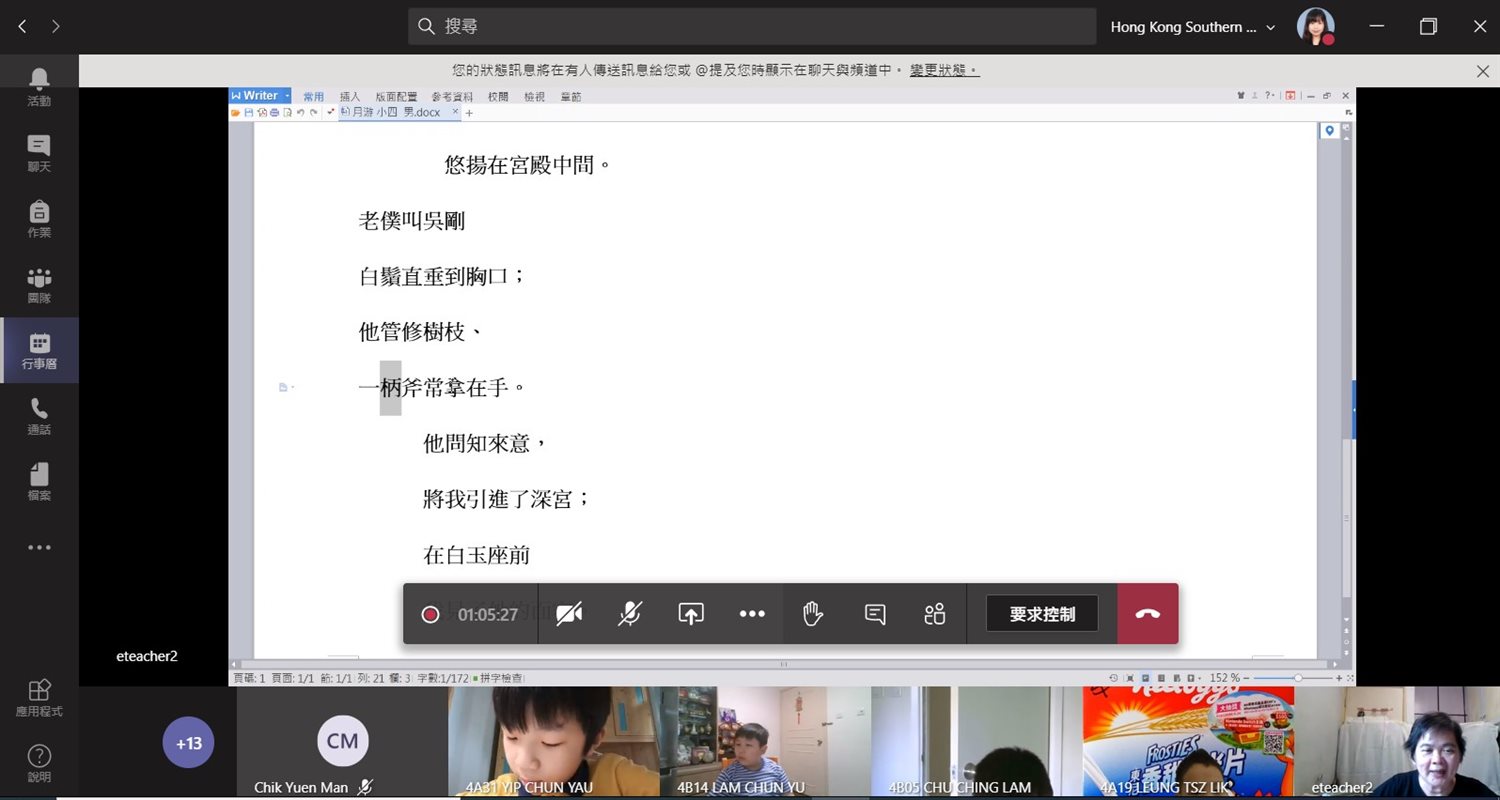This screenshot has height=800, width=1500.
Task: Open the Activity feed in sidebar
Action: point(39,87)
